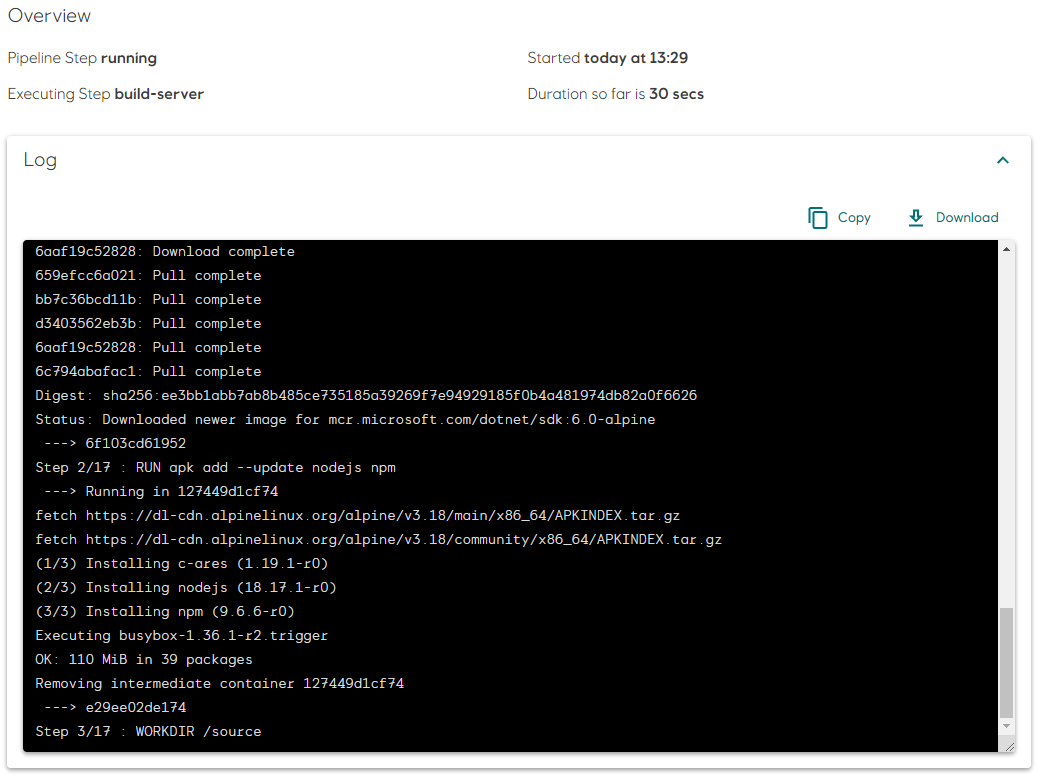Click the Download arrow icon
Screen dimensions: 1040x776
(x=915, y=218)
